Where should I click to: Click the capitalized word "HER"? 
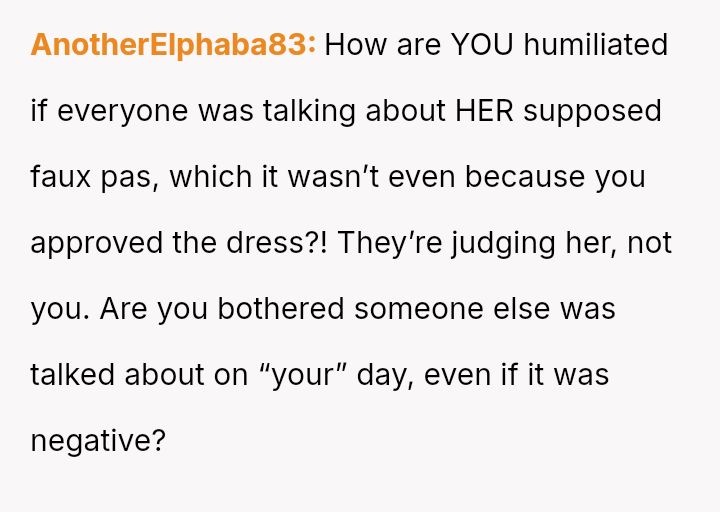[x=484, y=111]
